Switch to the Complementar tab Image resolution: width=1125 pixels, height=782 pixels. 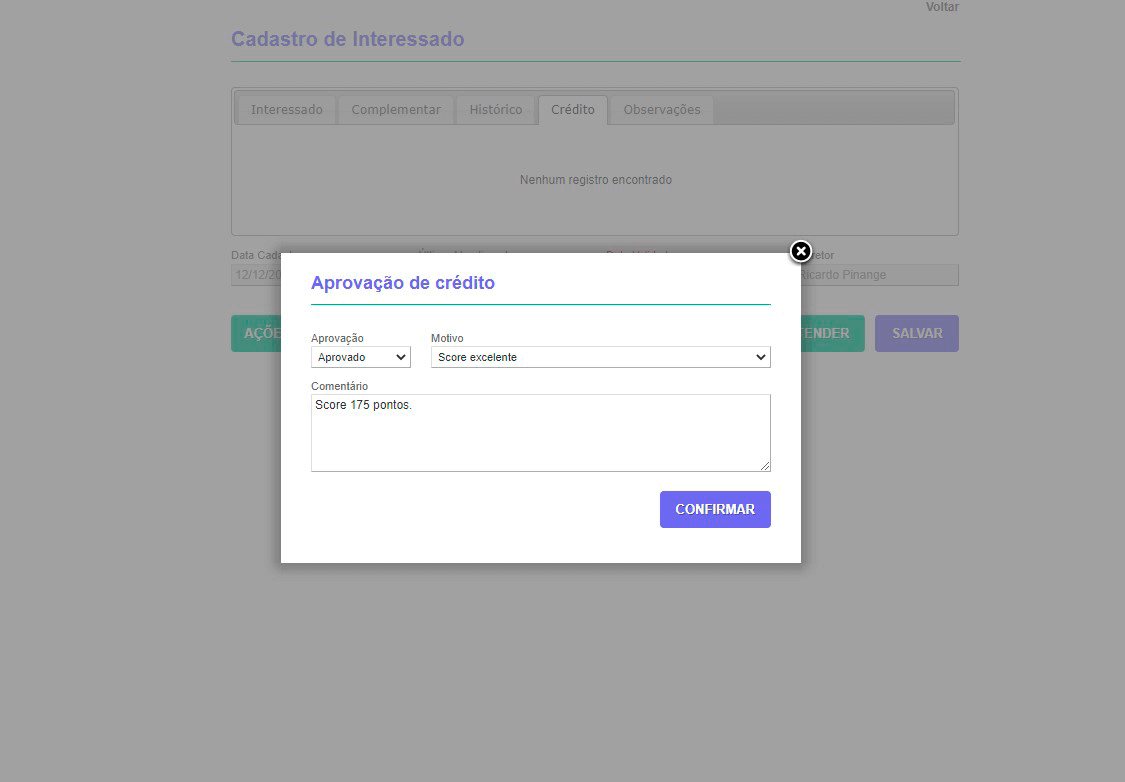coord(395,109)
